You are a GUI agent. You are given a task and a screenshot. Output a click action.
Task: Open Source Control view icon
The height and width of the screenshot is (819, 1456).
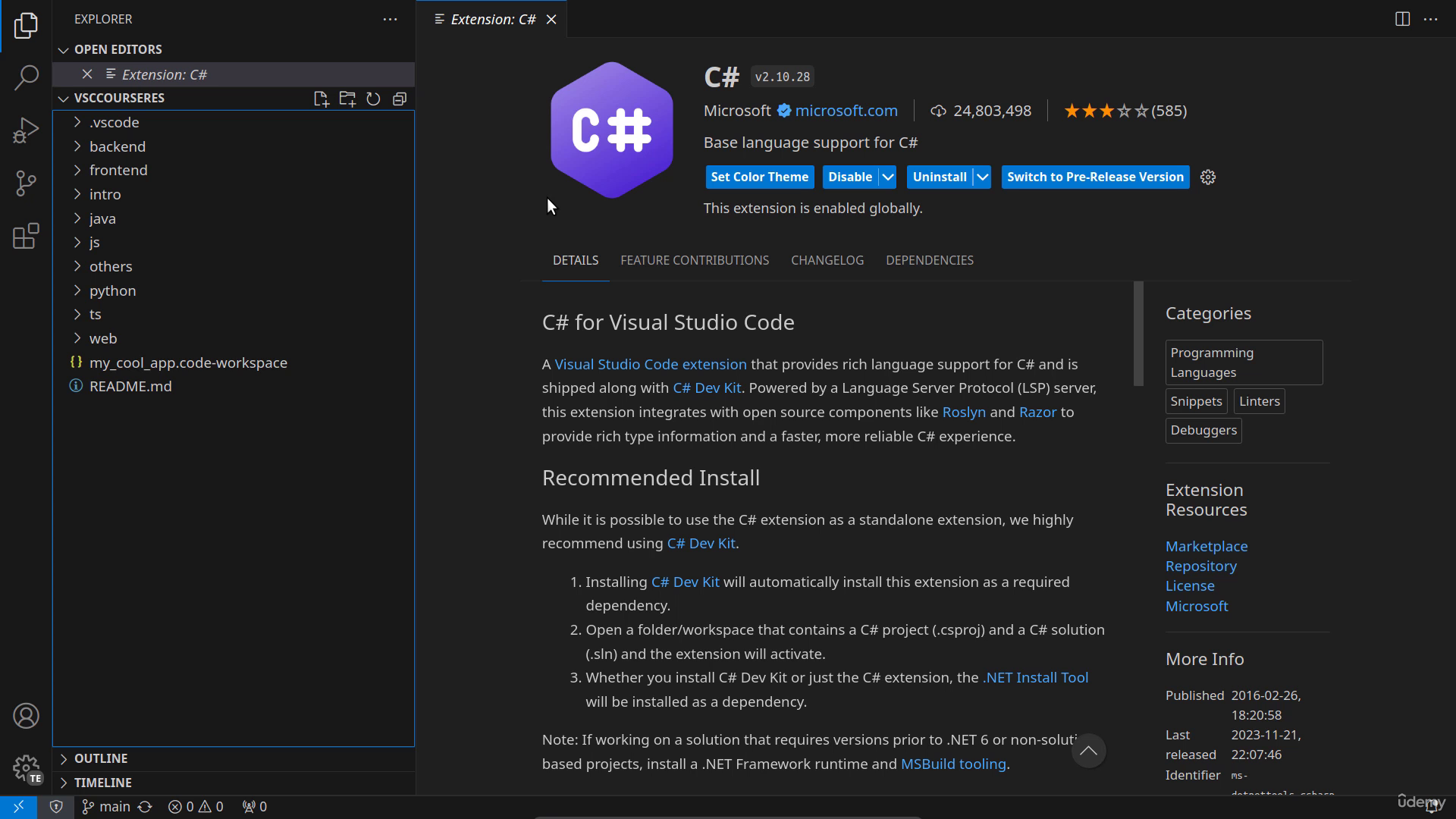tap(26, 183)
